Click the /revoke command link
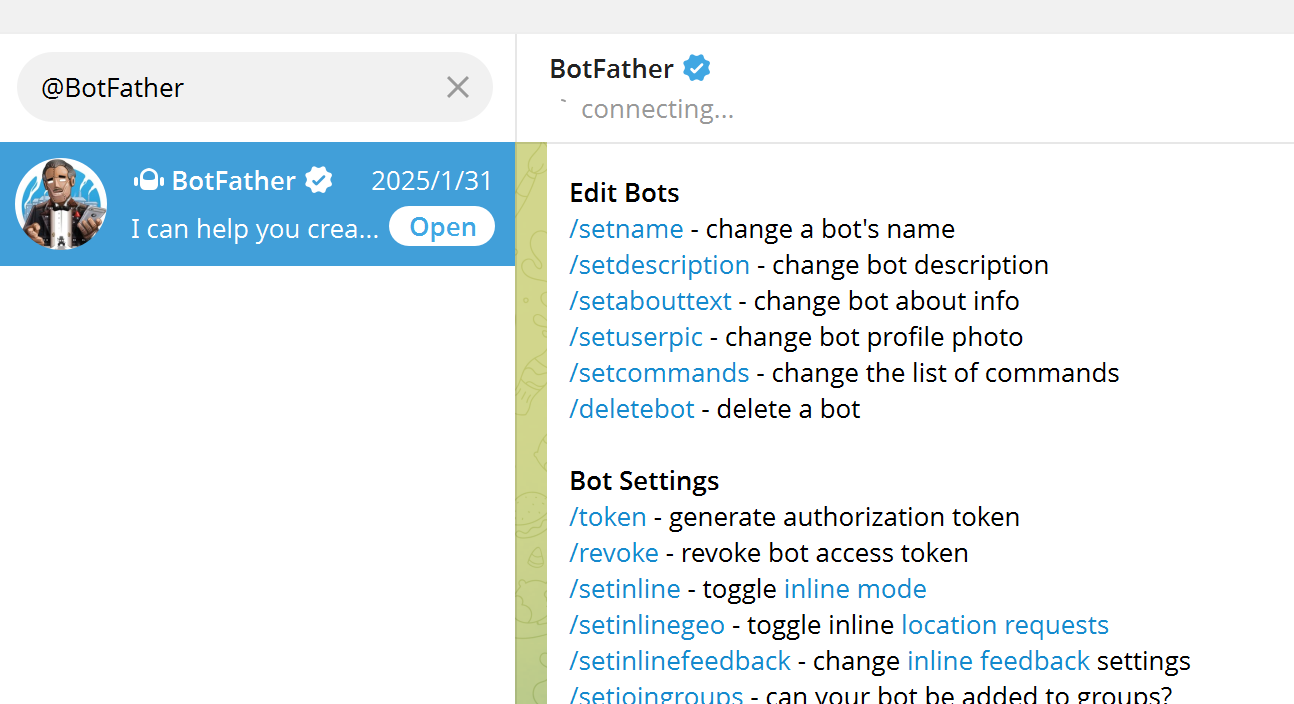Viewport: 1294px width, 704px height. pos(614,553)
